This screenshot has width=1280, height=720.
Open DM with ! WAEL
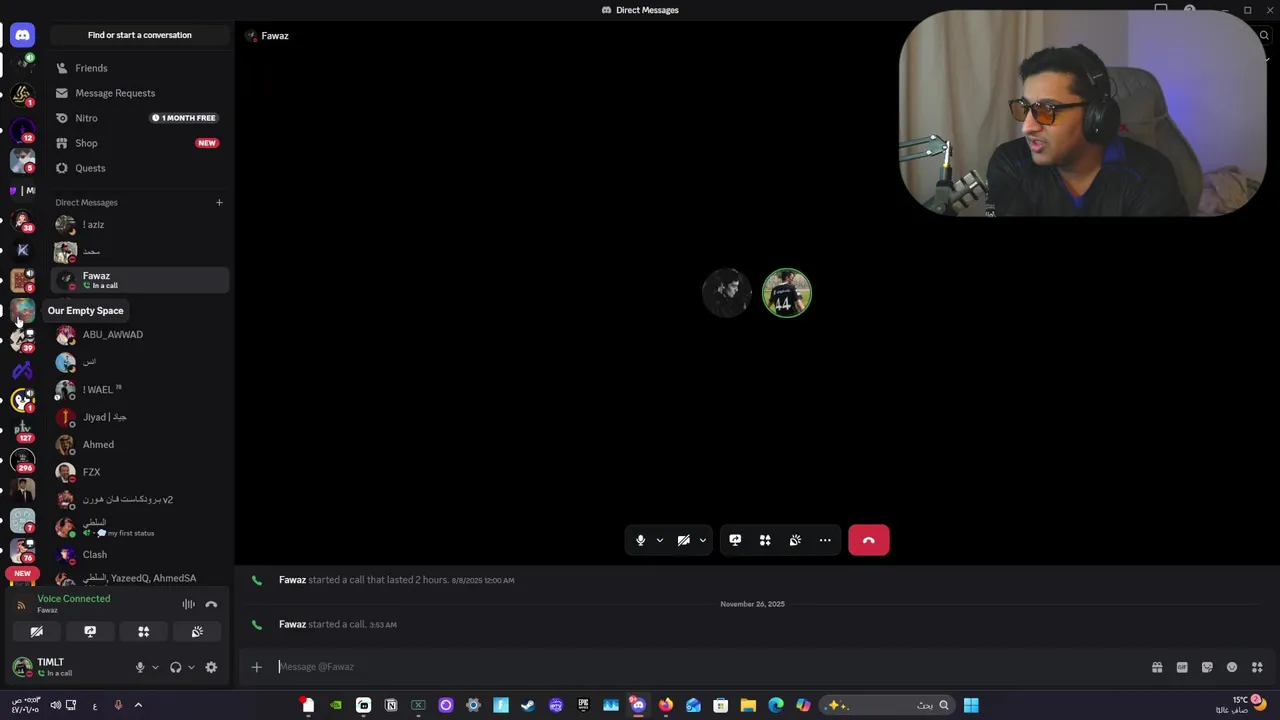click(x=140, y=390)
